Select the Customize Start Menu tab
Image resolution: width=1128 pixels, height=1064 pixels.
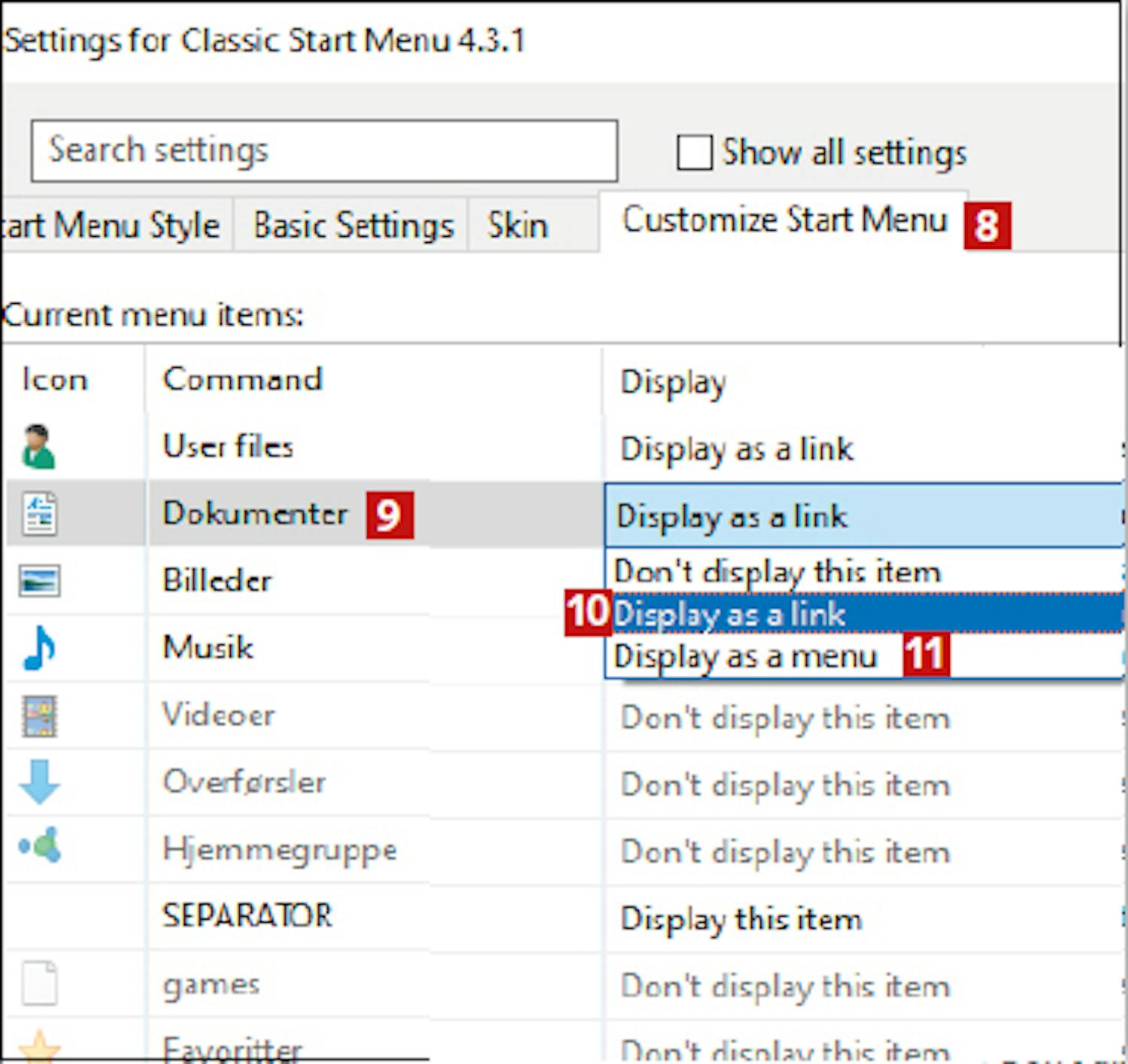784,220
